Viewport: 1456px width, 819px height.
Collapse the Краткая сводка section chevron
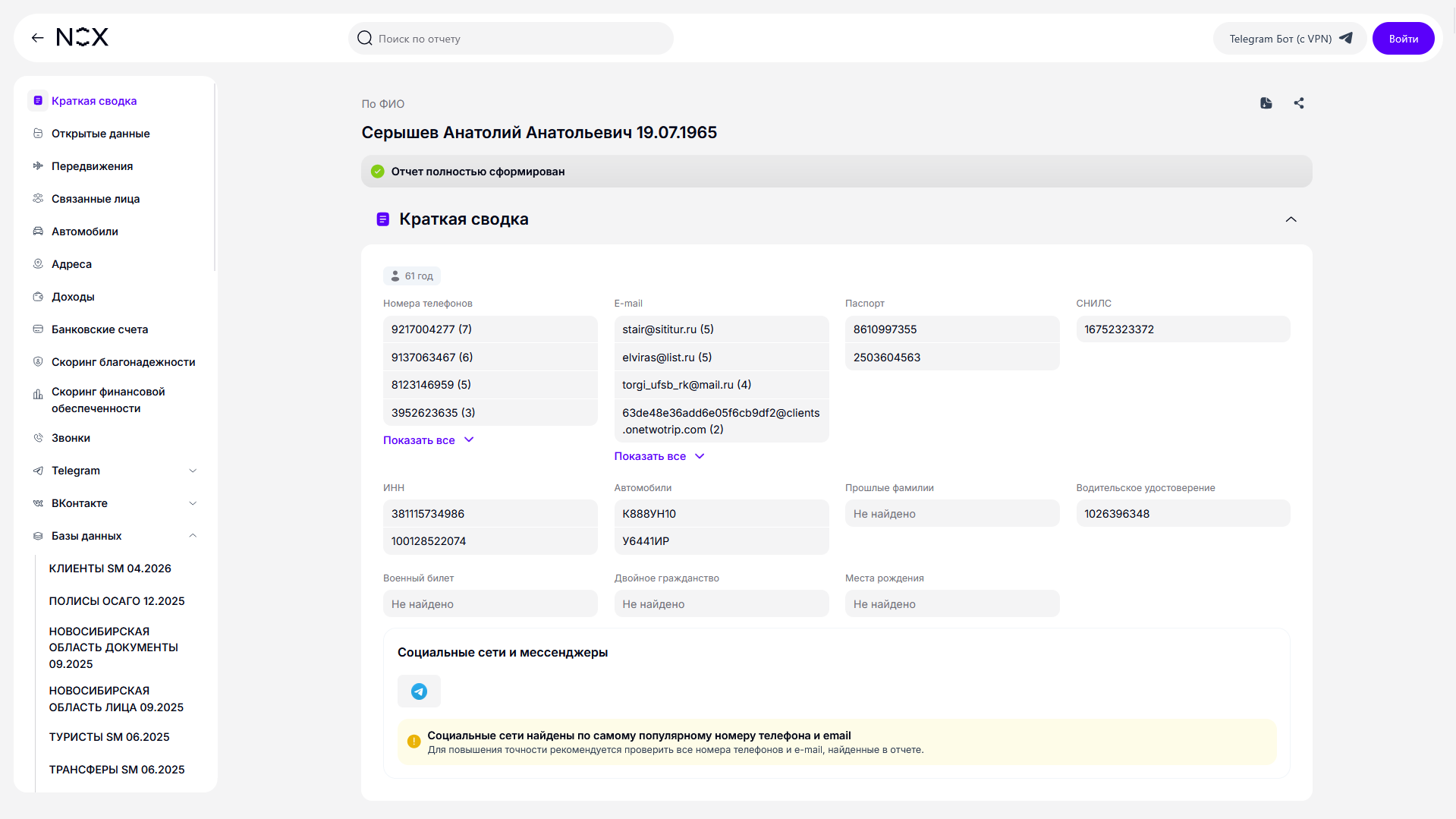coord(1291,219)
